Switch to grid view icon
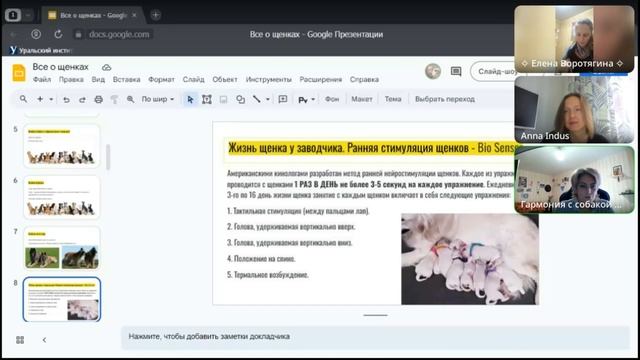Image resolution: width=640 pixels, height=360 pixels. click(x=20, y=340)
